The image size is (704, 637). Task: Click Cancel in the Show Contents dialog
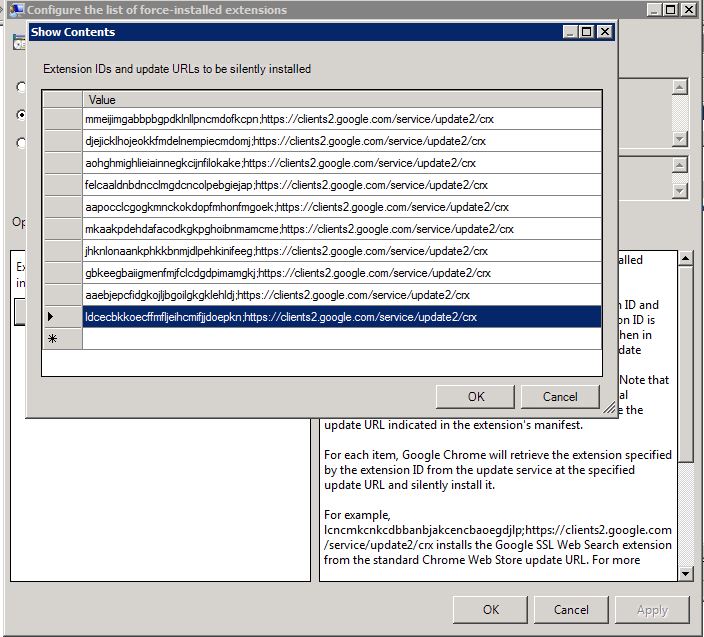tap(560, 397)
